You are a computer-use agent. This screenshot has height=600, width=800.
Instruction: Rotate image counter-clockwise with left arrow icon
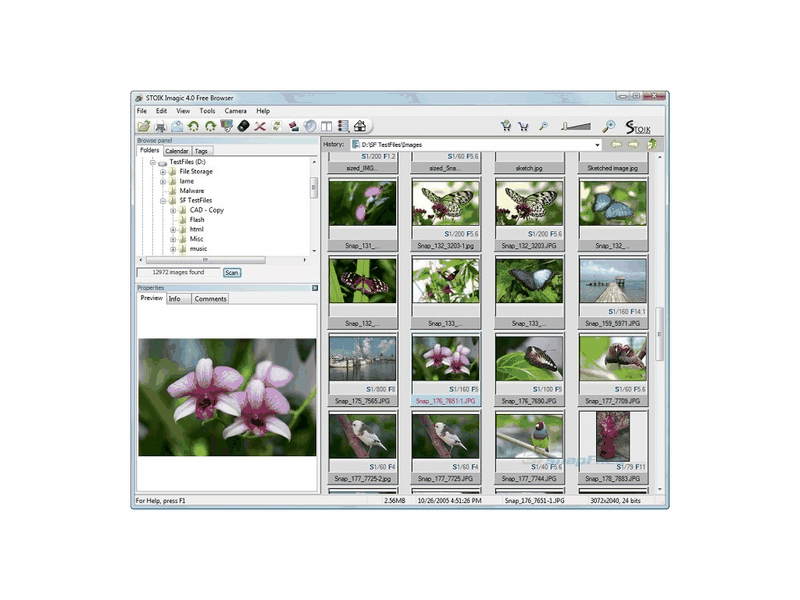pyautogui.click(x=193, y=126)
